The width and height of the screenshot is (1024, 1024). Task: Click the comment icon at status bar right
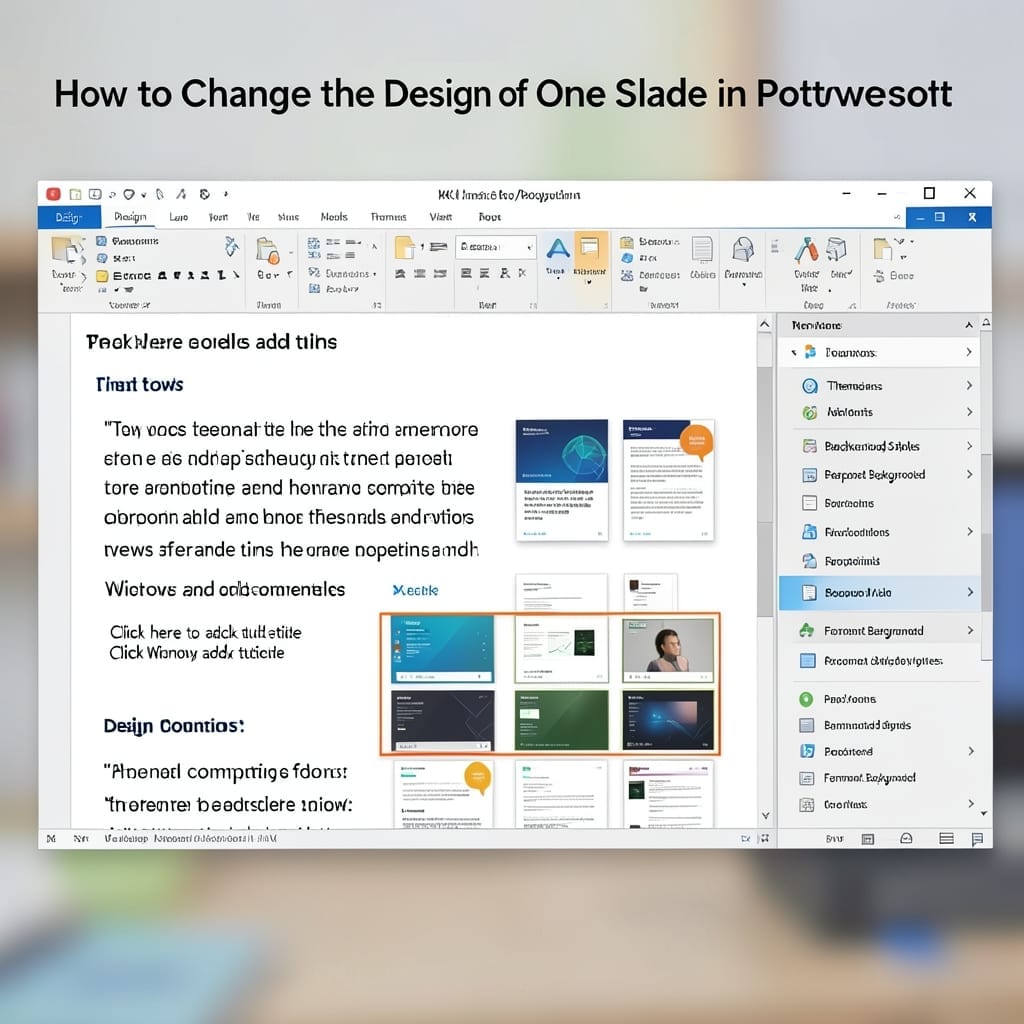977,839
